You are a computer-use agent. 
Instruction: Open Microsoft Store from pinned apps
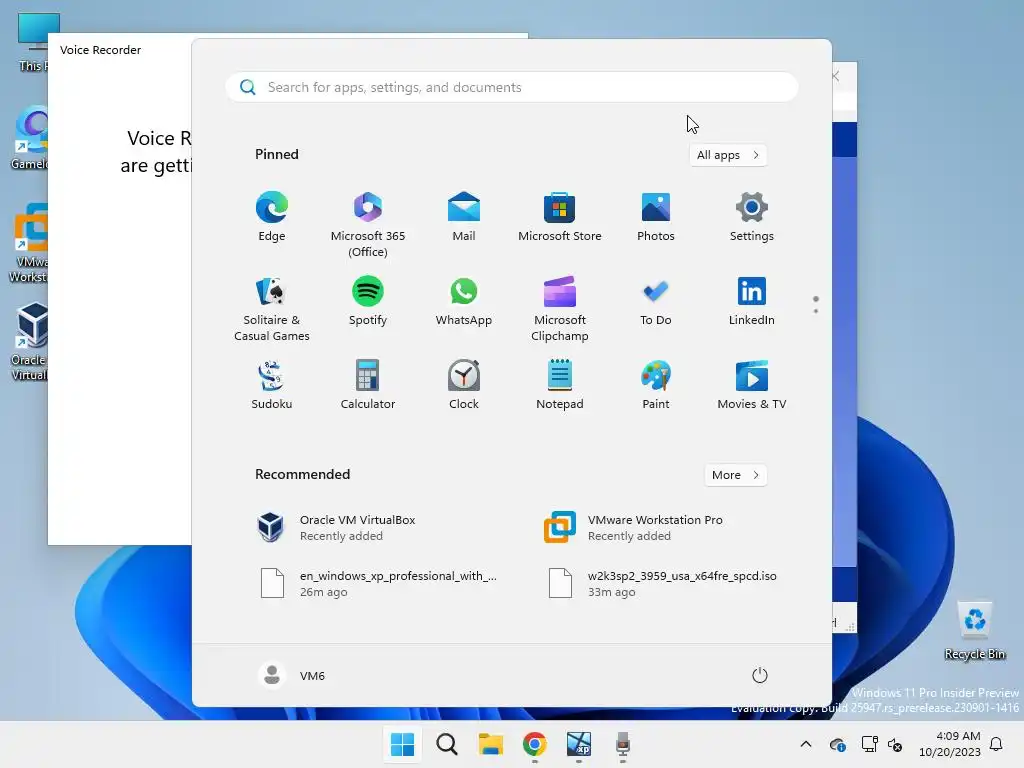click(x=560, y=217)
